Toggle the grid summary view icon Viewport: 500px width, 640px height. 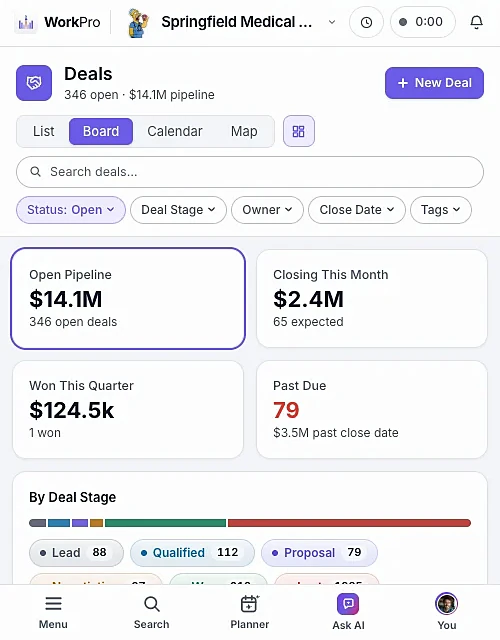(x=299, y=131)
